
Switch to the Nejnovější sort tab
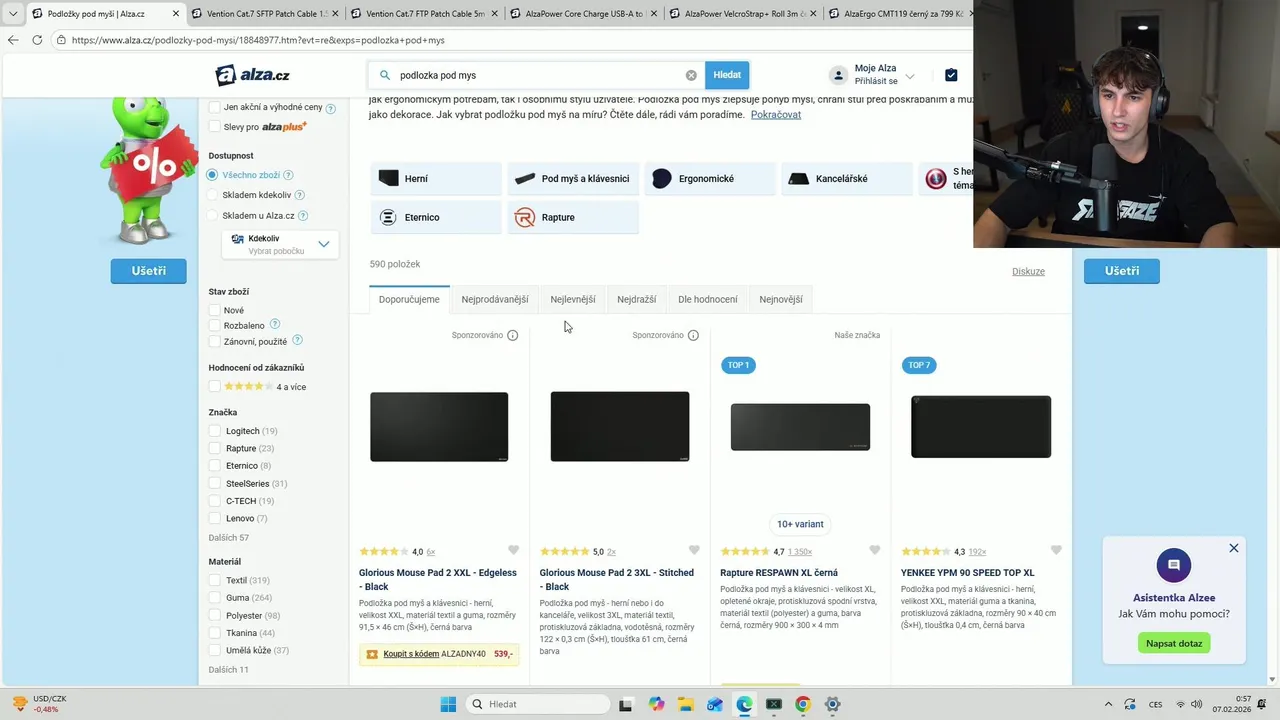(x=781, y=299)
